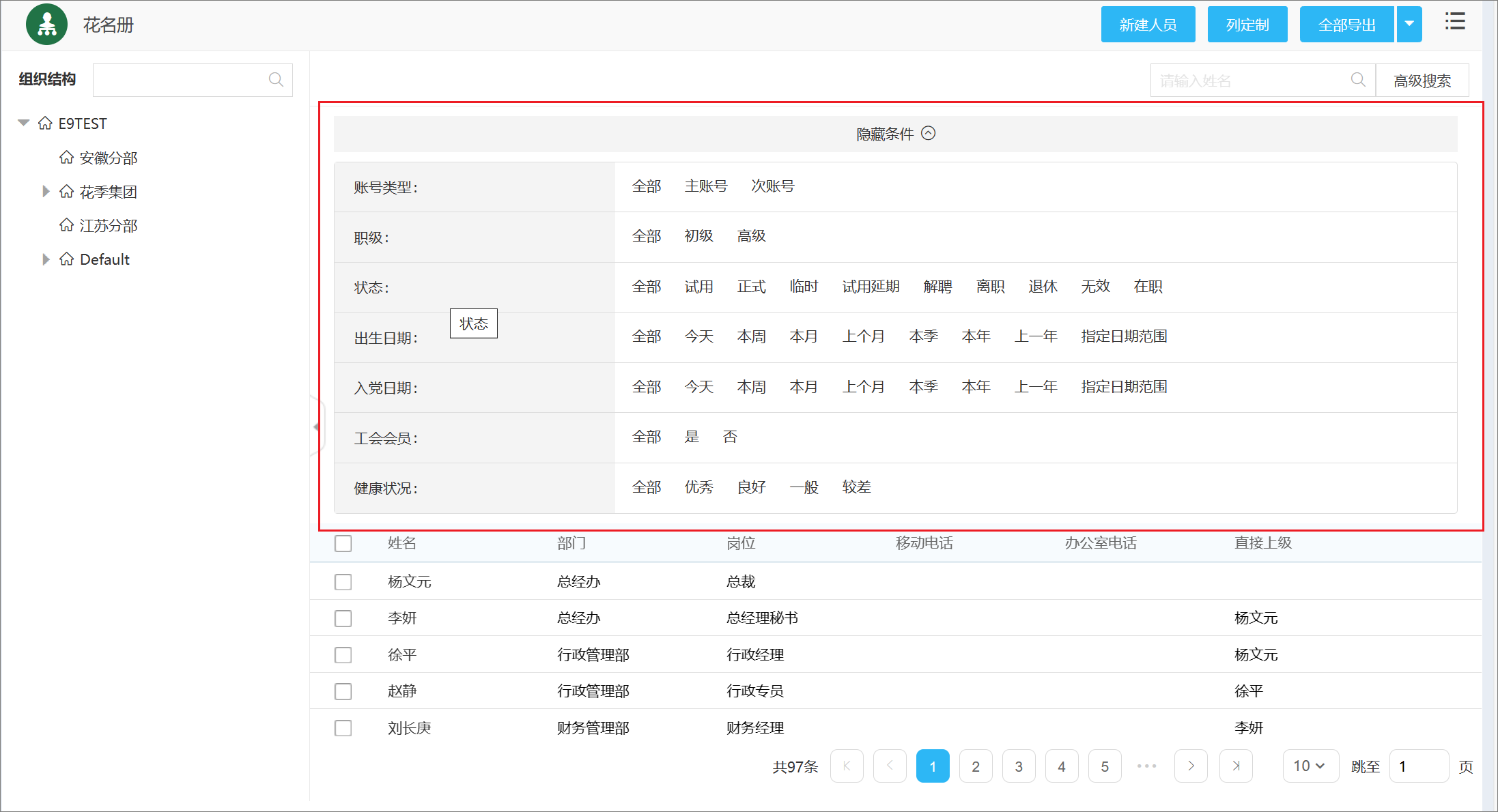Click the home icon beside 花季集团
The height and width of the screenshot is (812, 1498).
click(66, 192)
